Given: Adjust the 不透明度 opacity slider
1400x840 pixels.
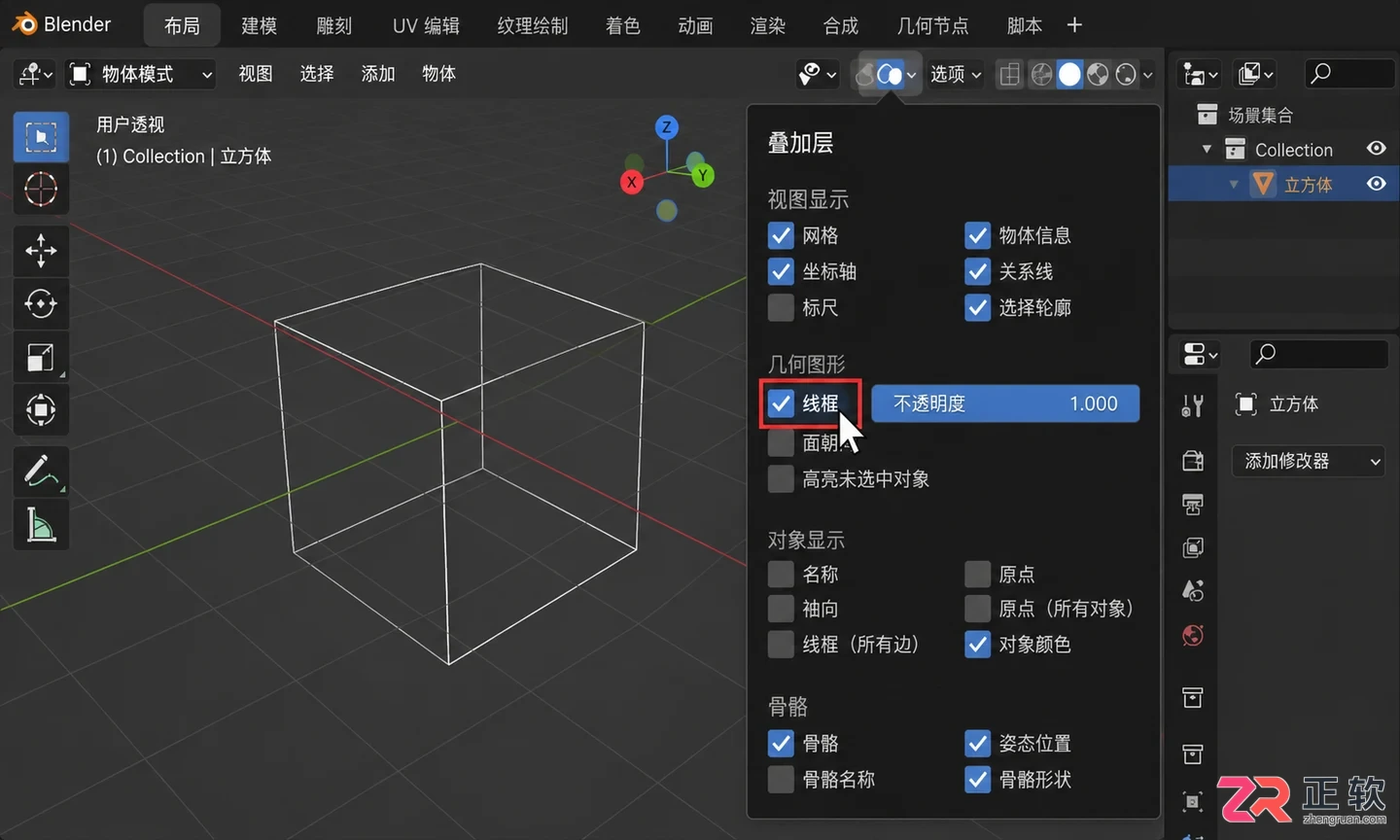Looking at the screenshot, I should (1005, 403).
